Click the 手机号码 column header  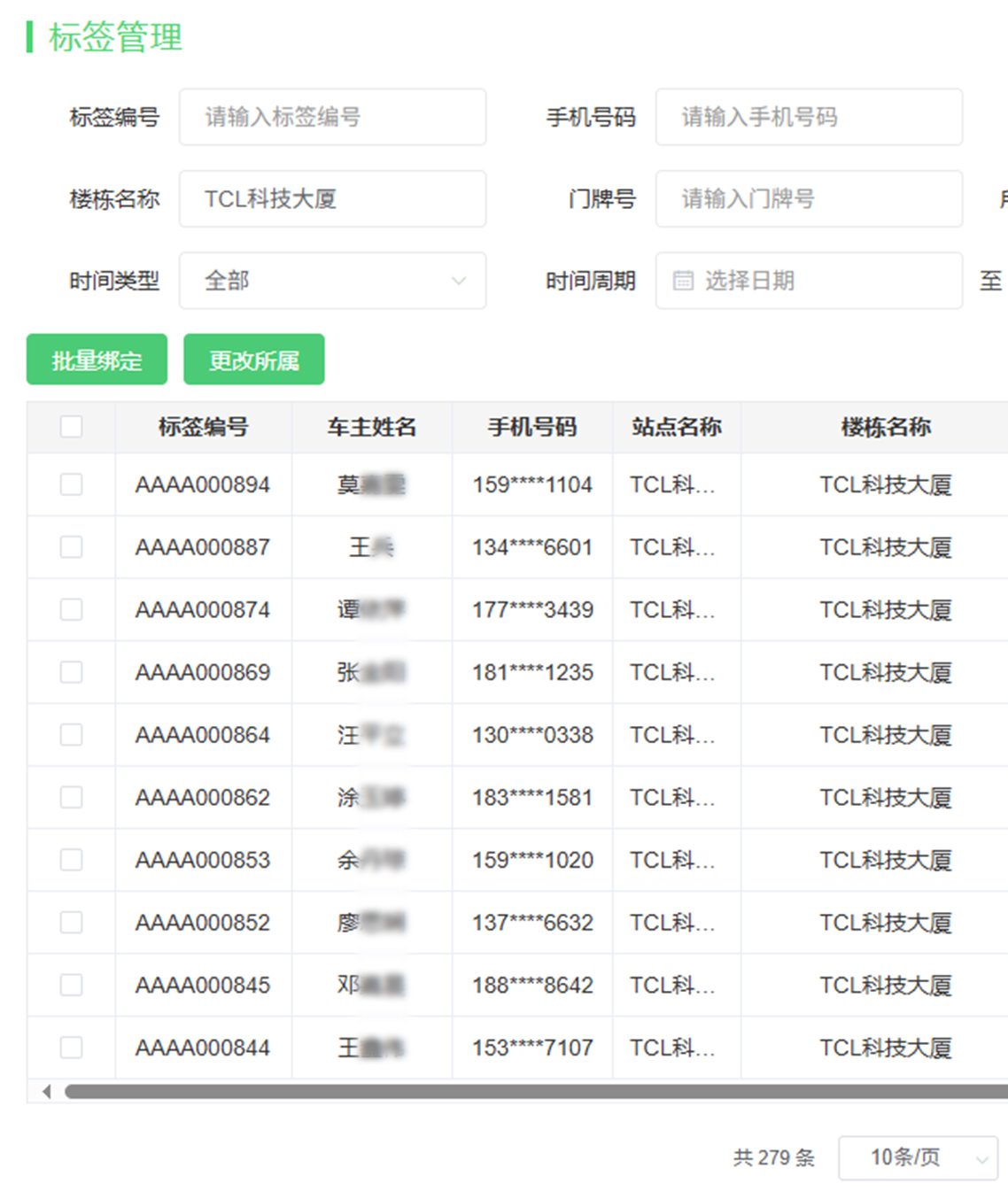532,427
